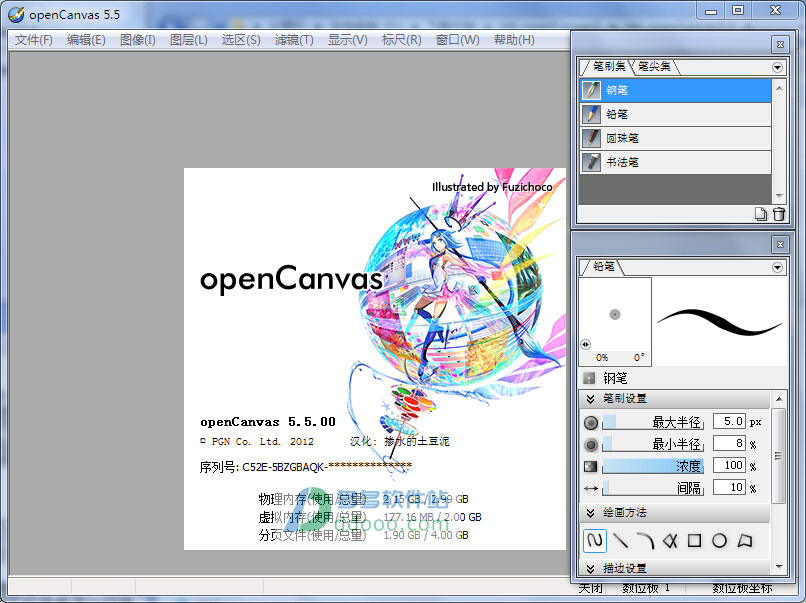Adjust the 最大半径 slider

[x=653, y=422]
